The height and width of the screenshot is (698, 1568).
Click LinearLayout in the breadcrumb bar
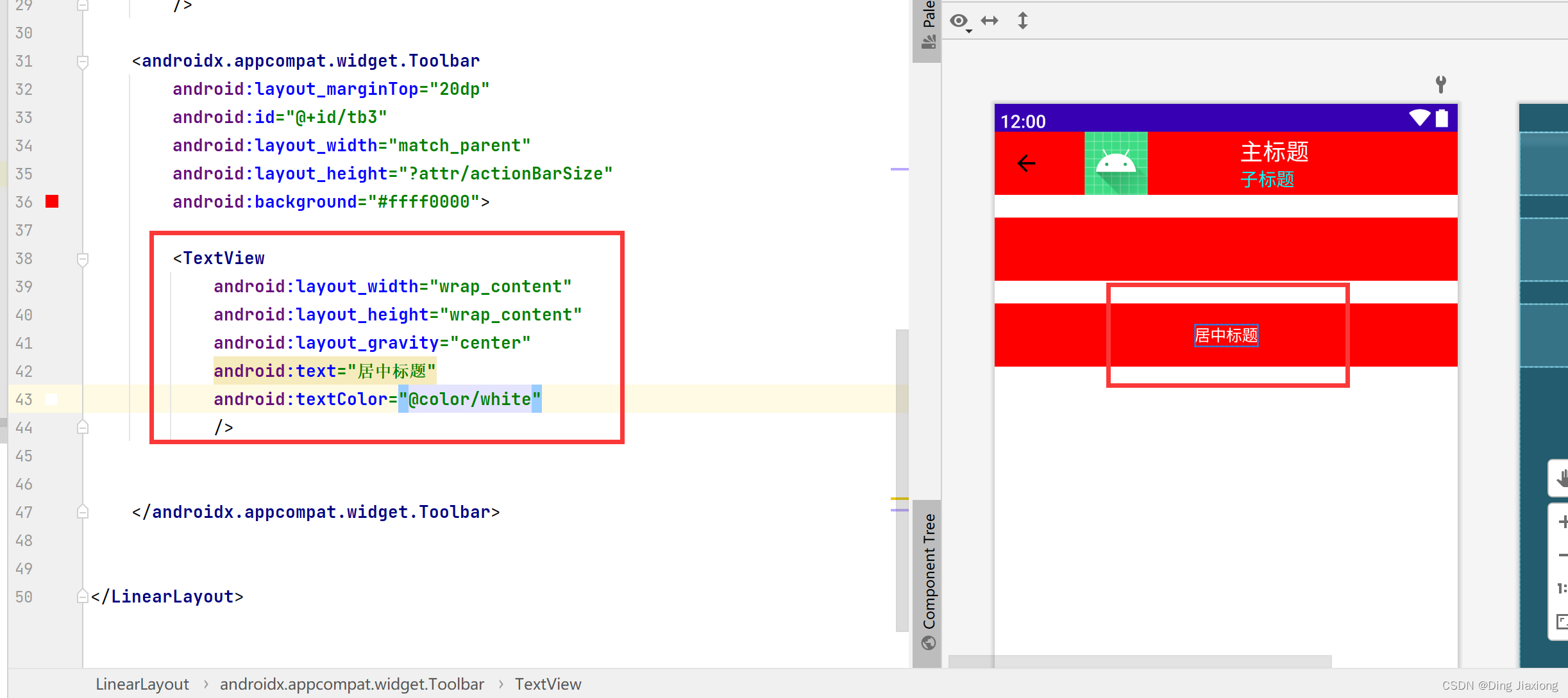point(142,685)
